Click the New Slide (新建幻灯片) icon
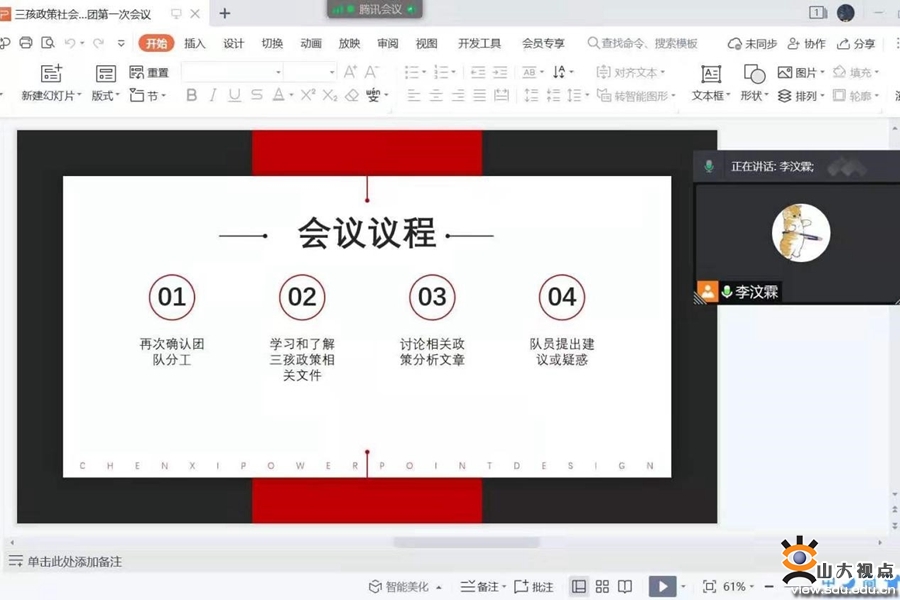This screenshot has height=600, width=900. [51, 73]
